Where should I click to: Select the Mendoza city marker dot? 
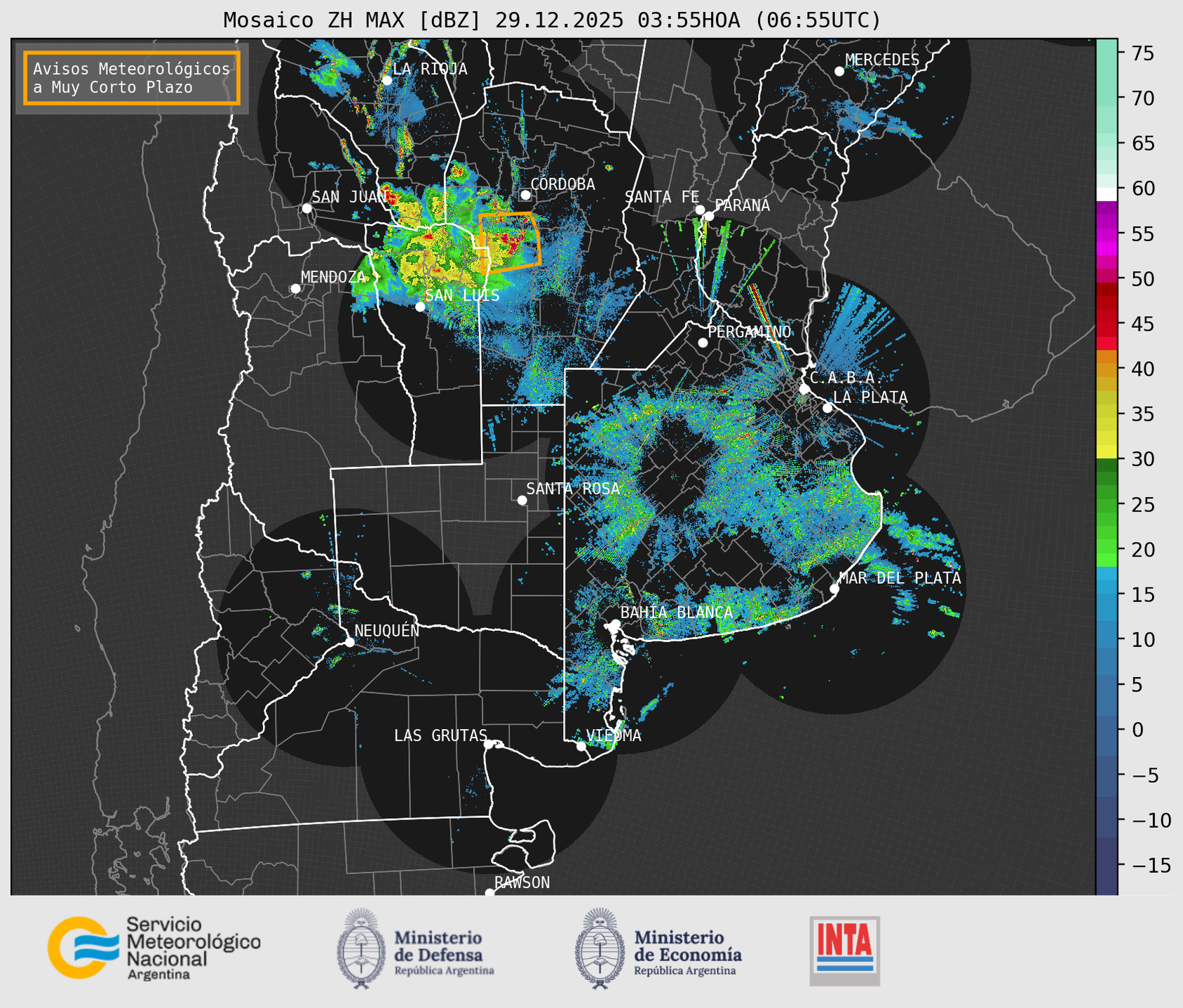(295, 289)
